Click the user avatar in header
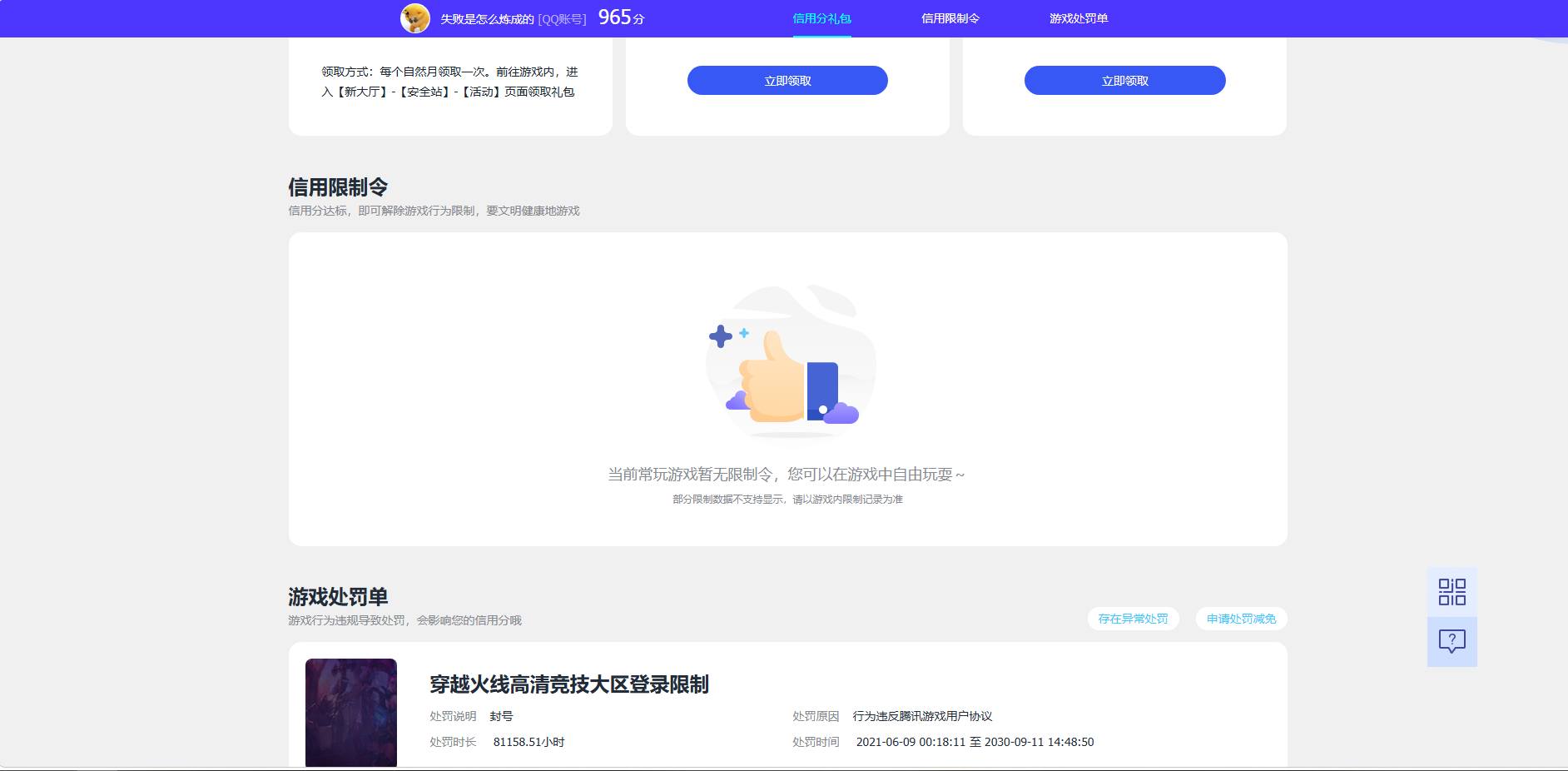The width and height of the screenshot is (1568, 771). tap(415, 18)
